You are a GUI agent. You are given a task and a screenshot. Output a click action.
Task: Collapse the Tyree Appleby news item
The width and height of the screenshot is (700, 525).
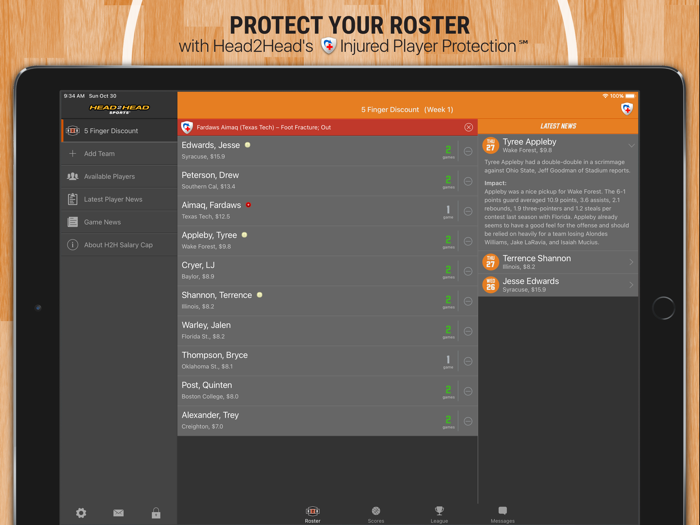pos(631,145)
